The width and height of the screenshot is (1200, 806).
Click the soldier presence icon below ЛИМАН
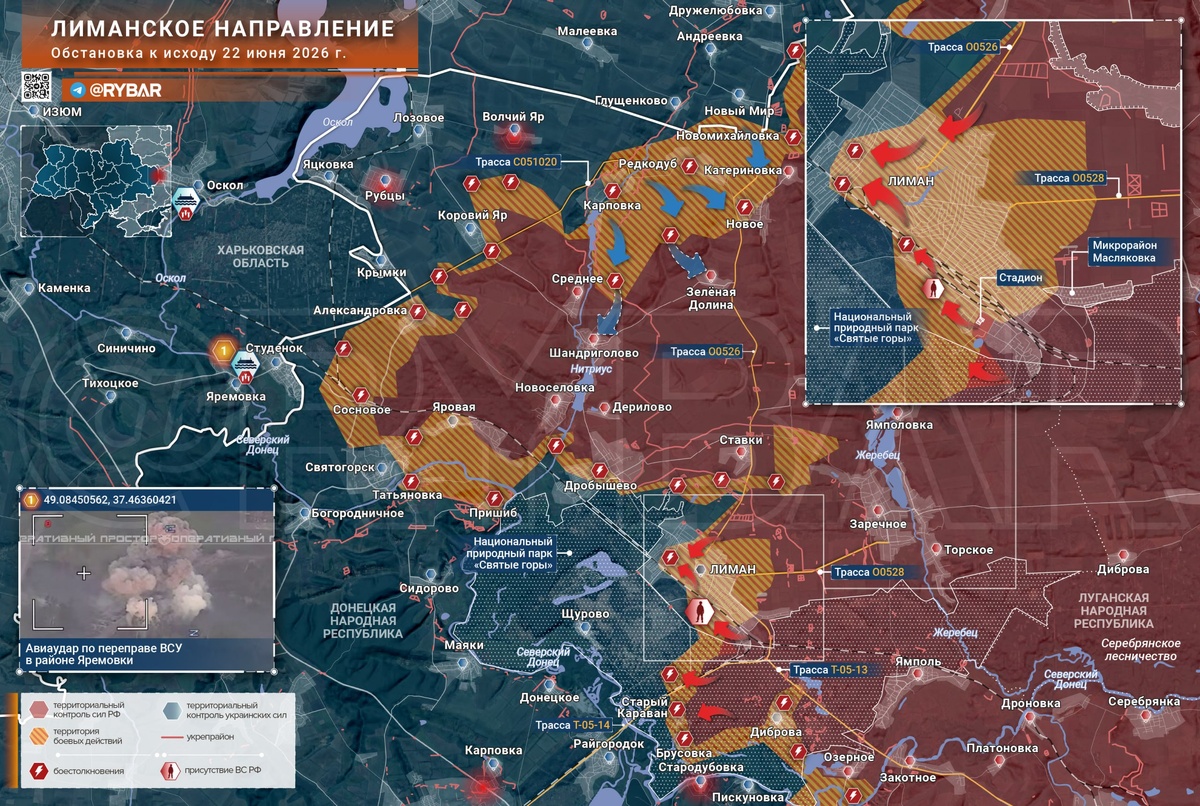(x=700, y=612)
